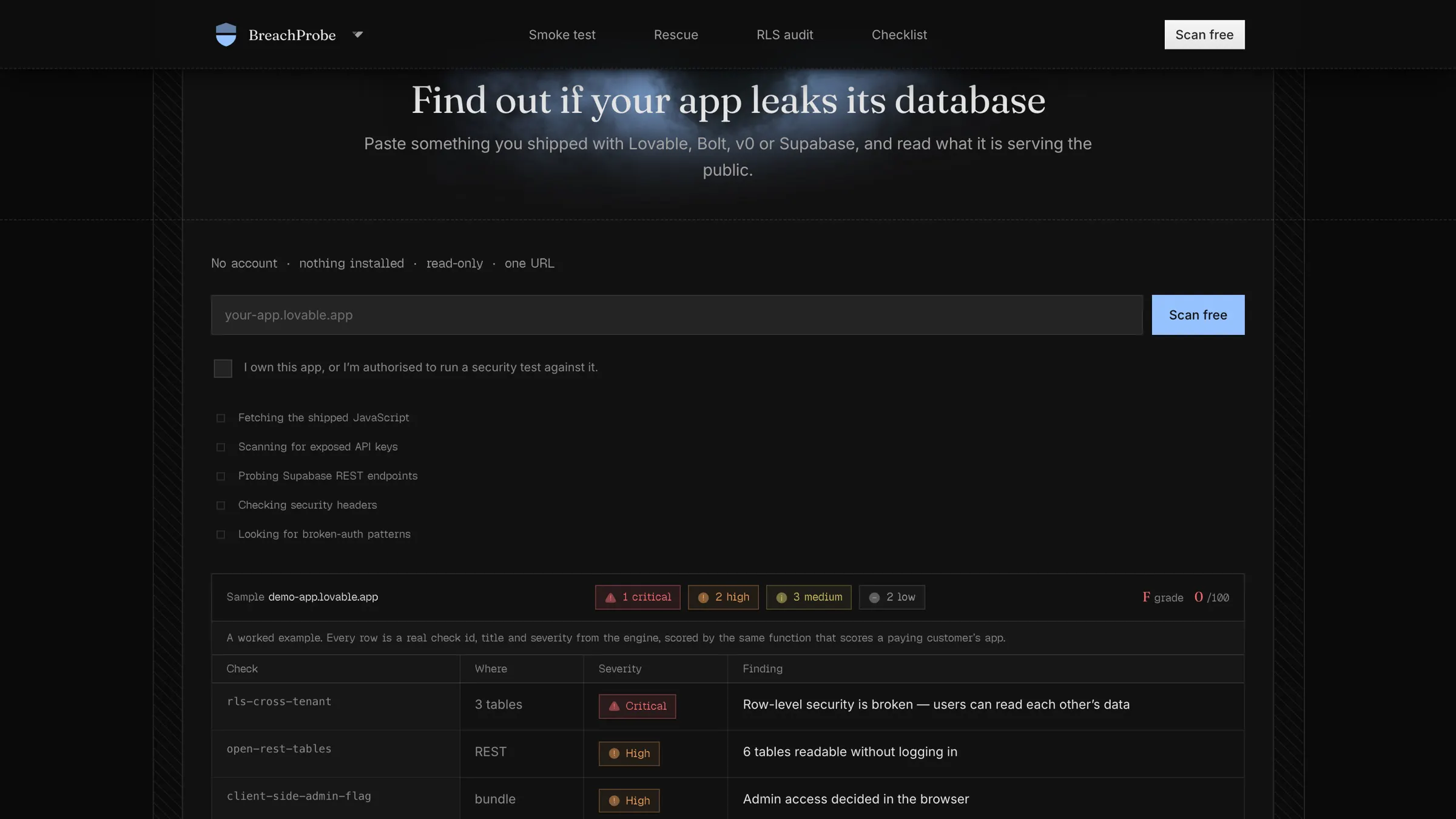The image size is (1456, 819).
Task: Focus the your-app.lovable.app URL field
Action: point(676,315)
